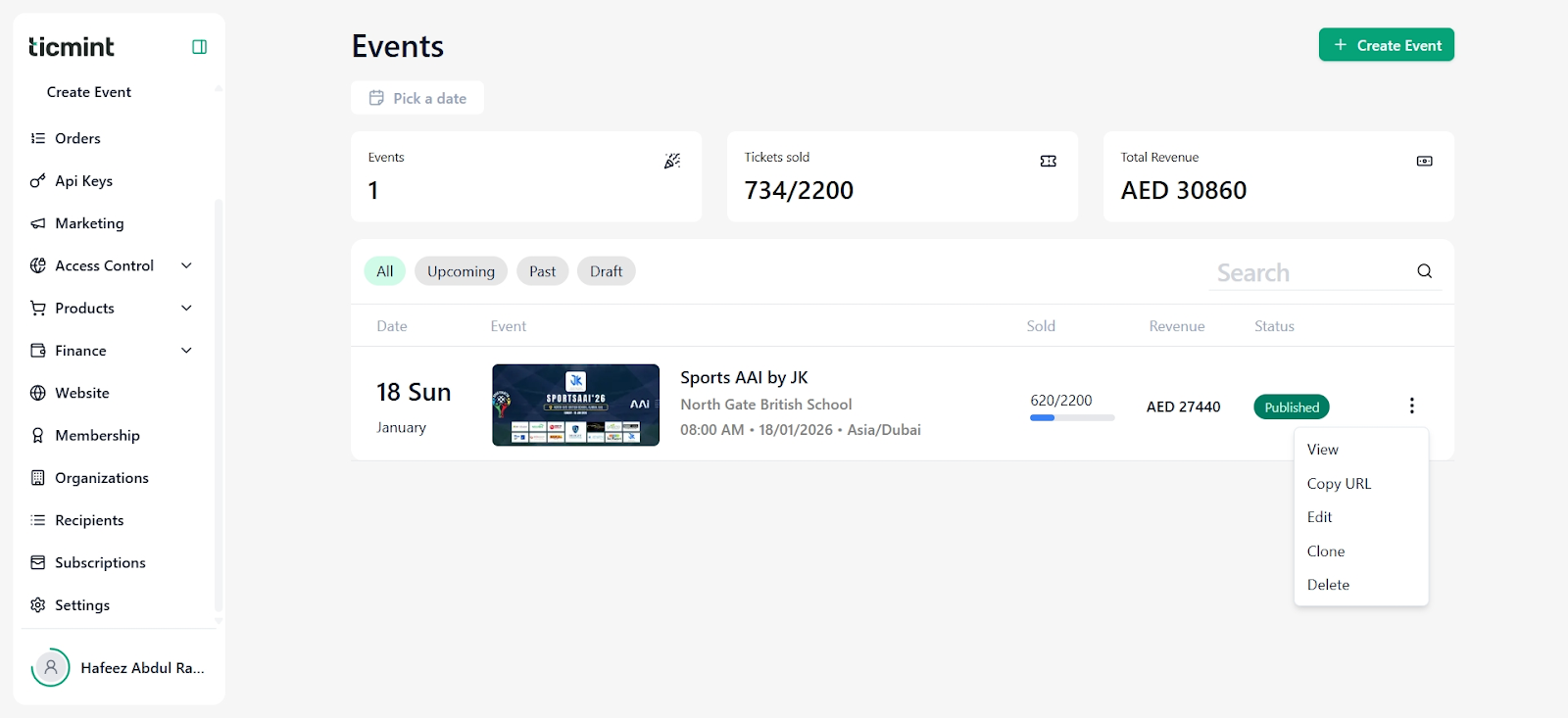Click the Api Keys key icon
Screen dimensions: 1568x718
point(38,181)
